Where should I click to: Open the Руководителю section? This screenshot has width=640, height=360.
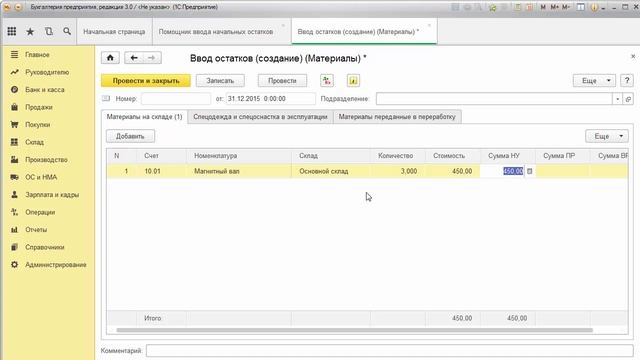coord(48,72)
